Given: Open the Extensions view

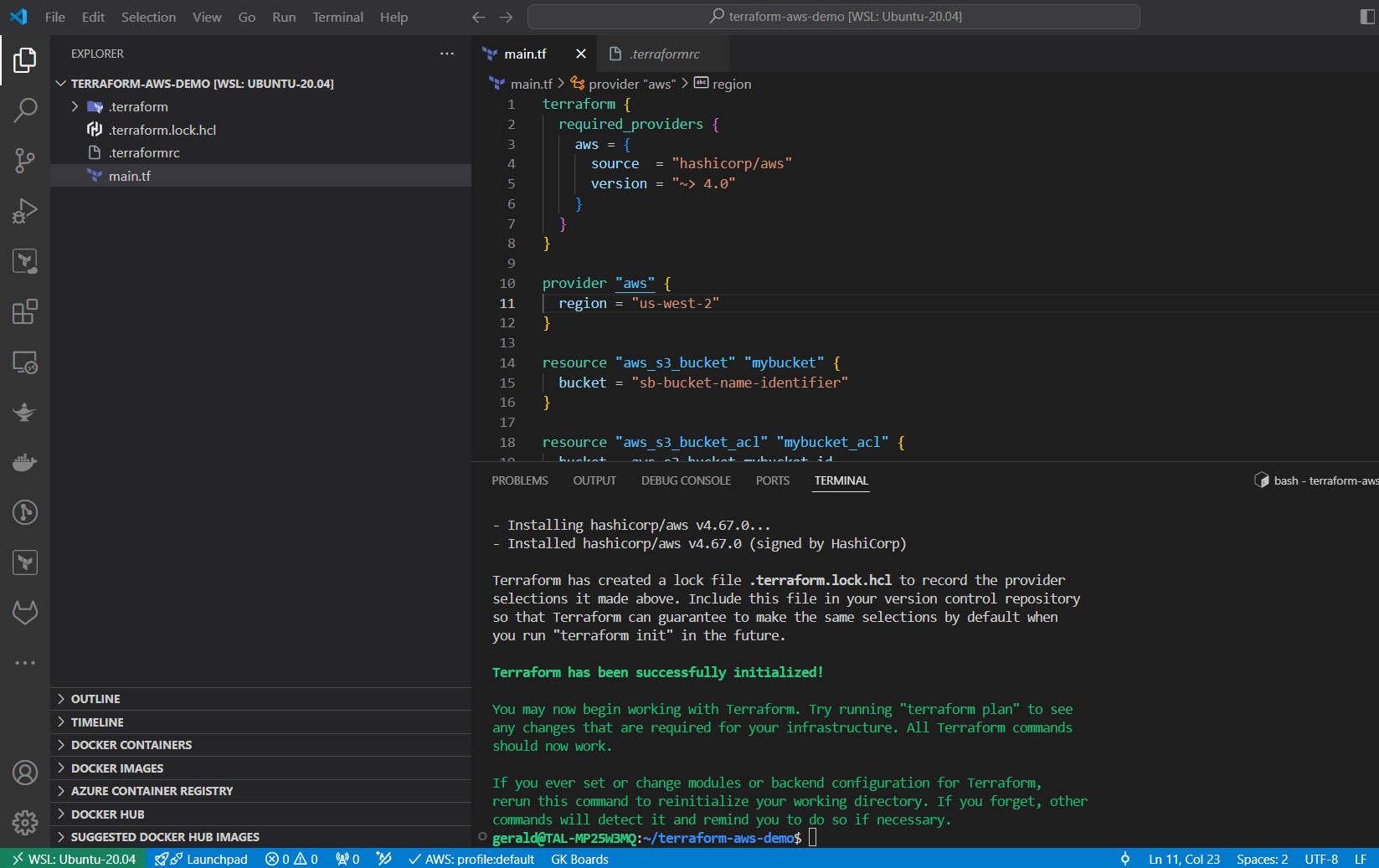Looking at the screenshot, I should [x=25, y=311].
